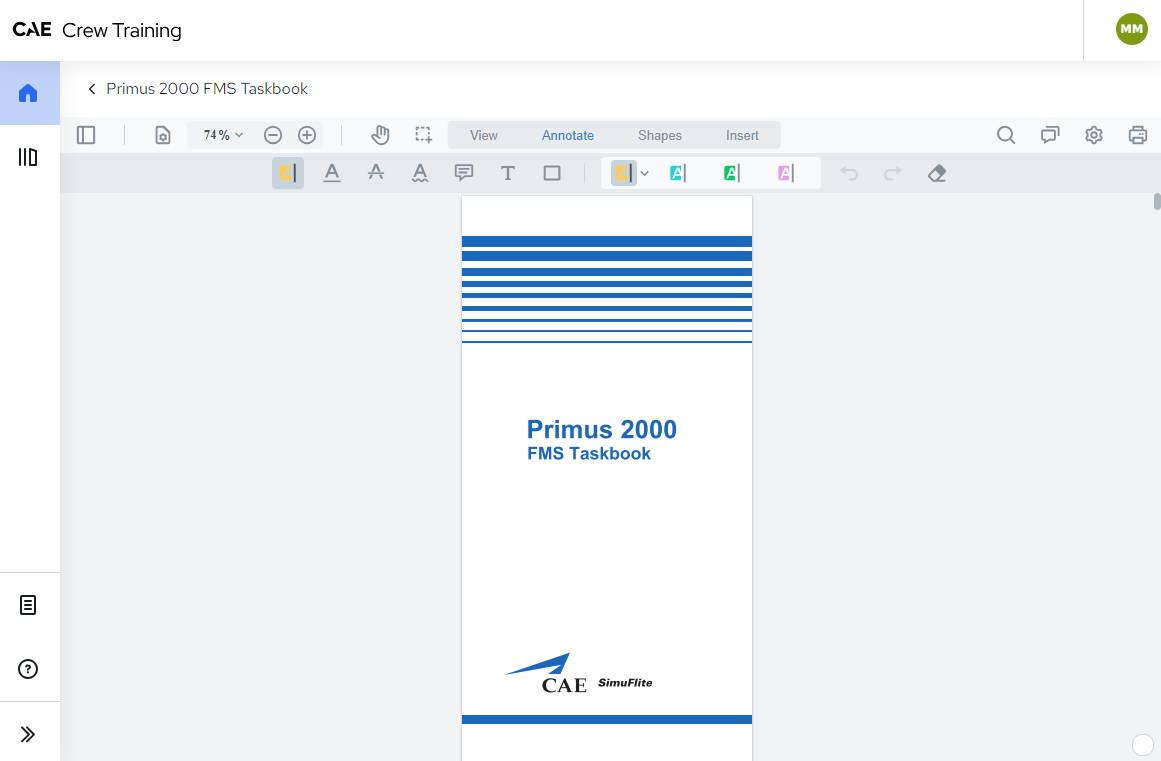Open the page view controls icon
Image resolution: width=1161 pixels, height=761 pixels.
[163, 135]
